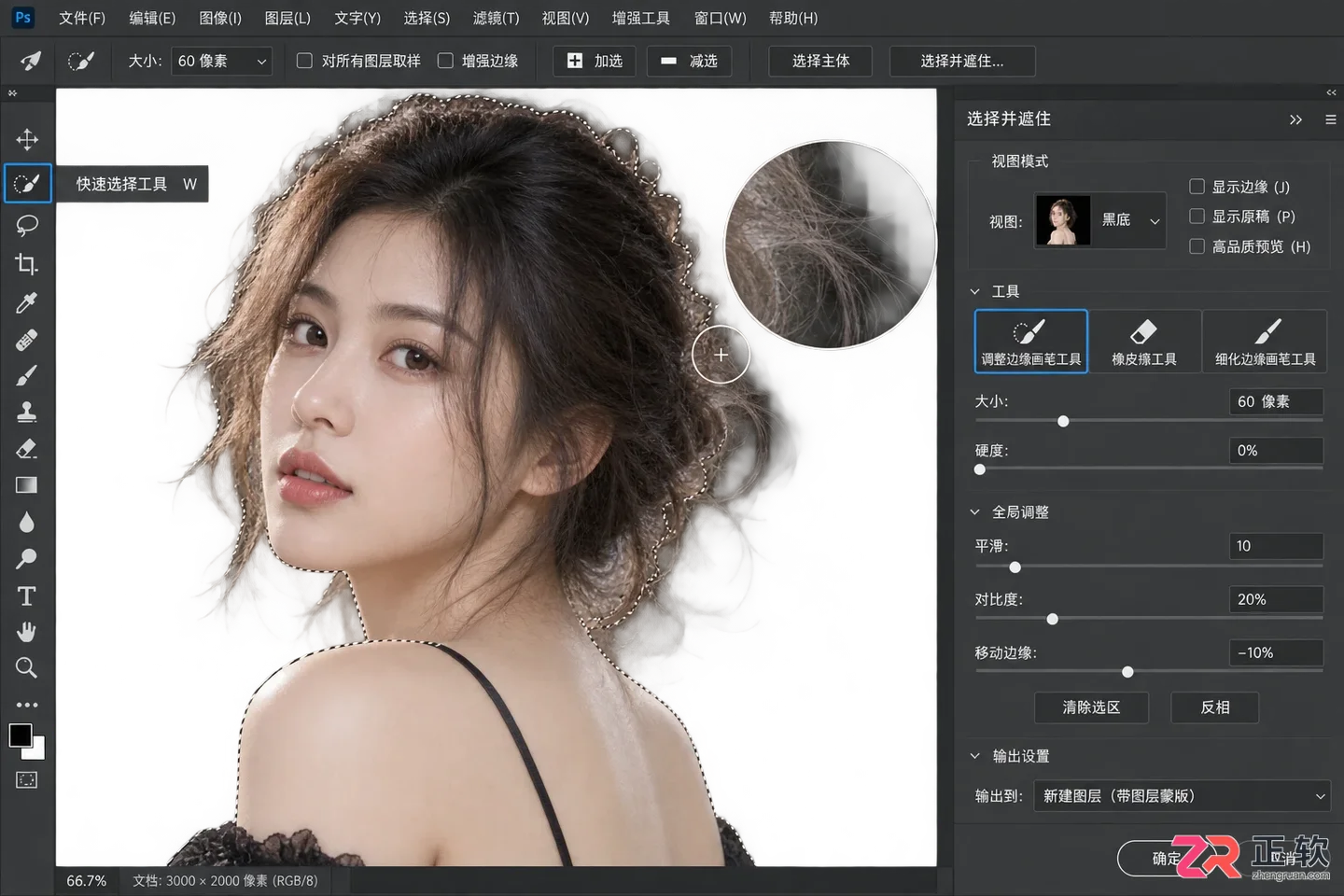Collapse the 全局调整 section

coord(975,512)
